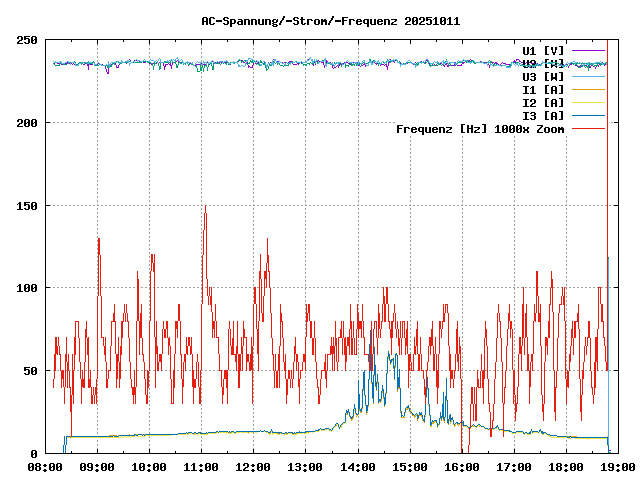Select the I1 [A] legend label
The height and width of the screenshot is (480, 640).
pyautogui.click(x=543, y=89)
